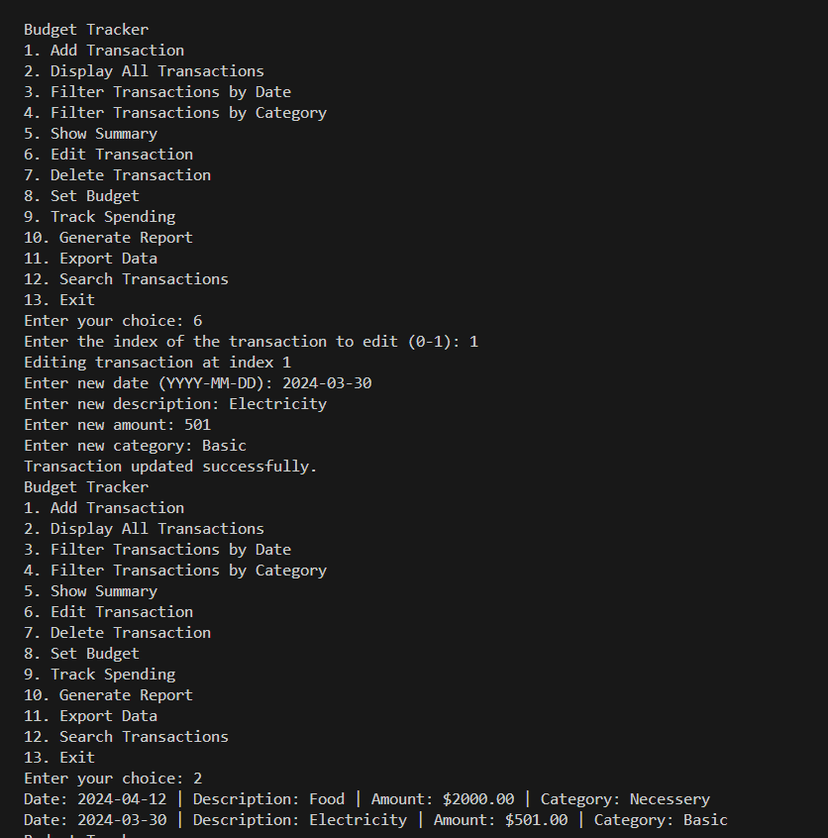Click "5. Show Summary" in the first menu listing
Screen dimensions: 828x838
91,134
